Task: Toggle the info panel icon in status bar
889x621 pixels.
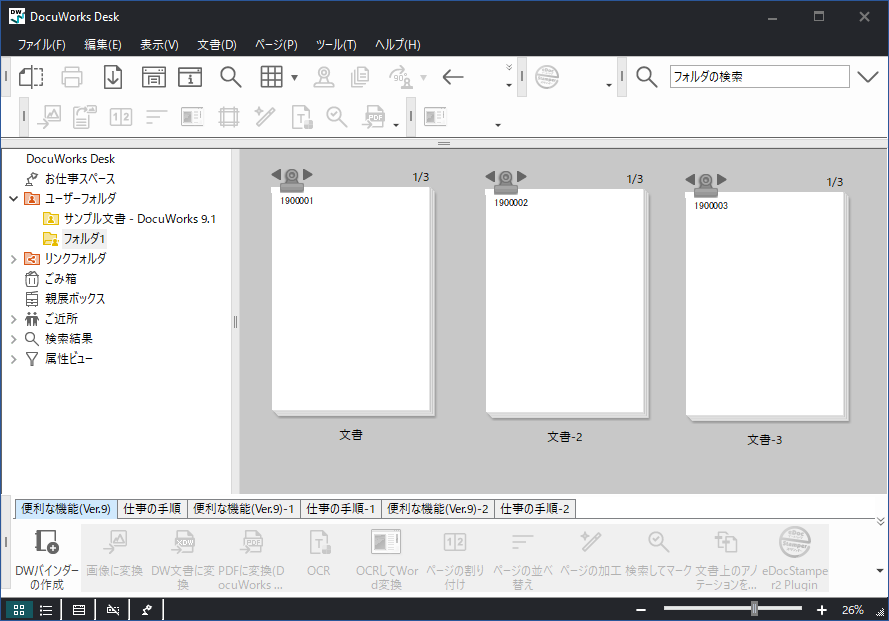Action: point(79,610)
